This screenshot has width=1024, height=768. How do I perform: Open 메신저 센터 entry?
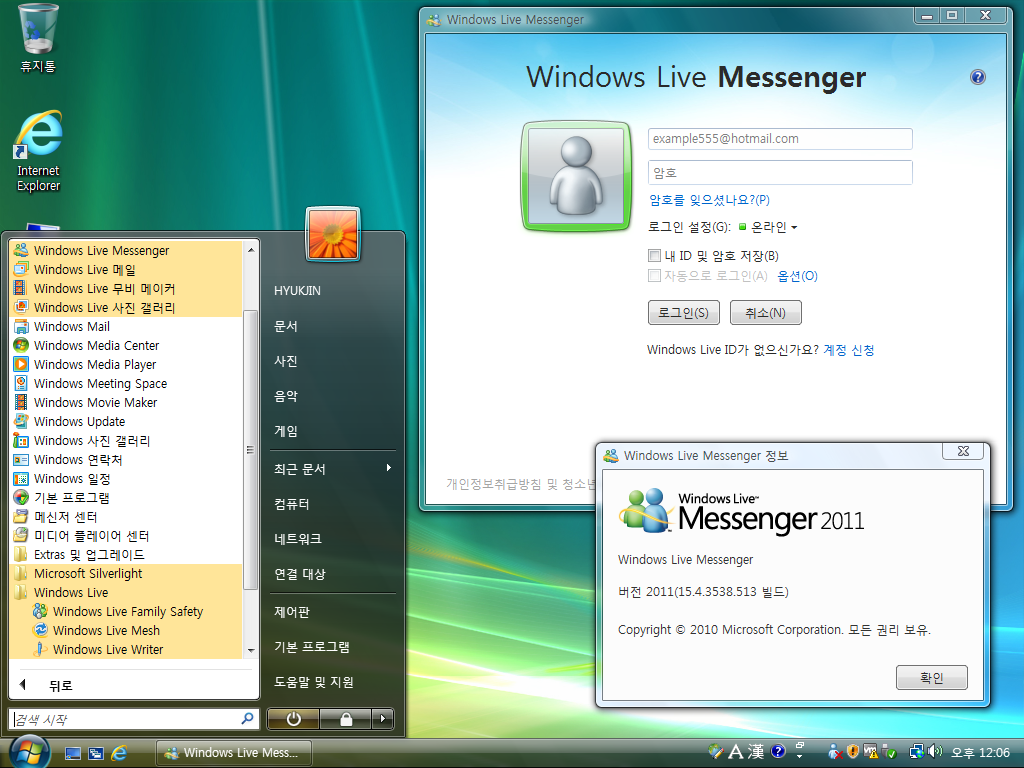(x=126, y=516)
